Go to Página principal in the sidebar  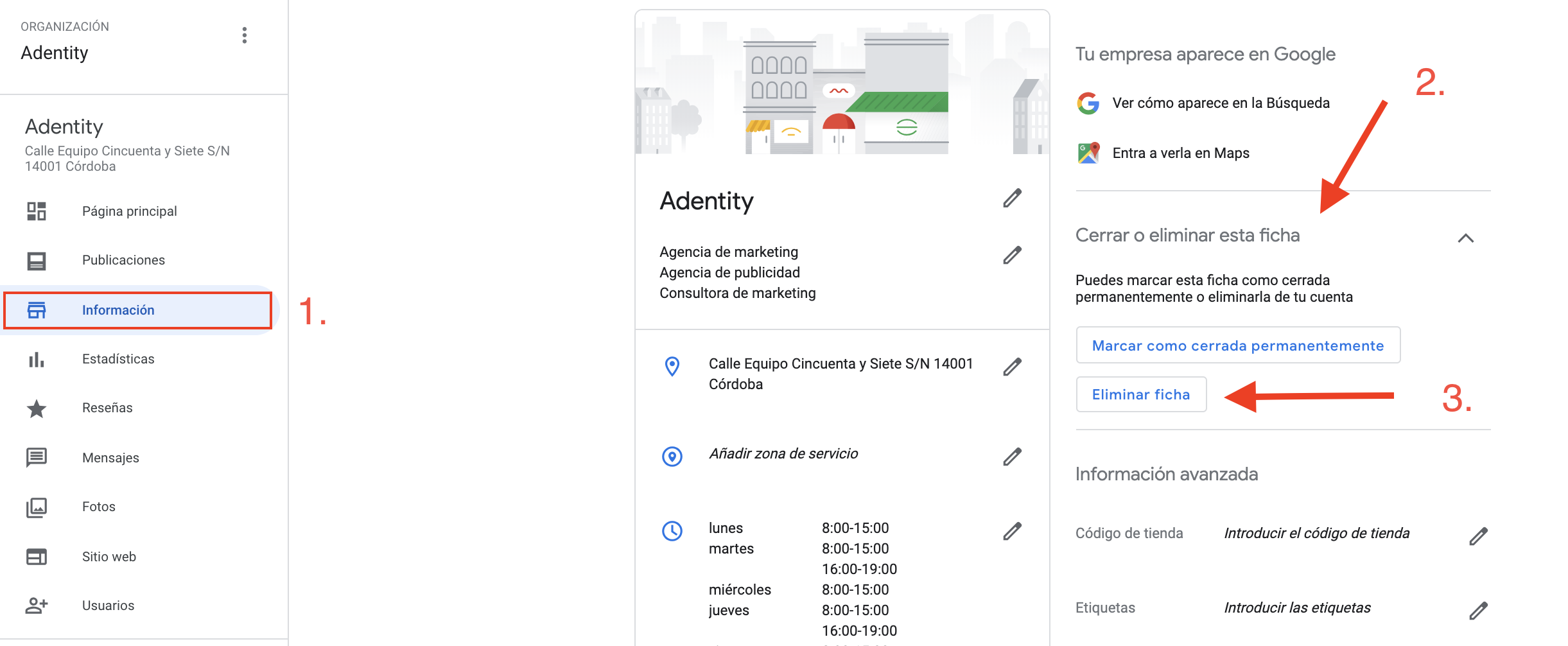click(129, 211)
